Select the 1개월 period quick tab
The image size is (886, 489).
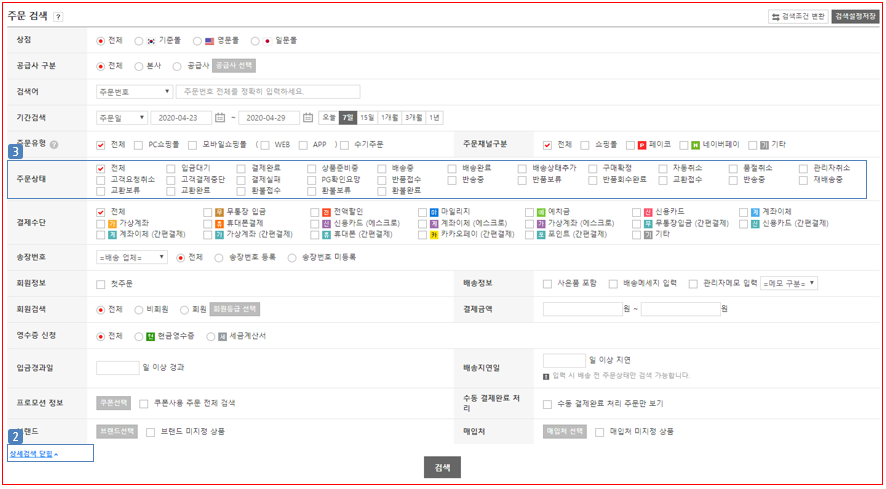389,118
